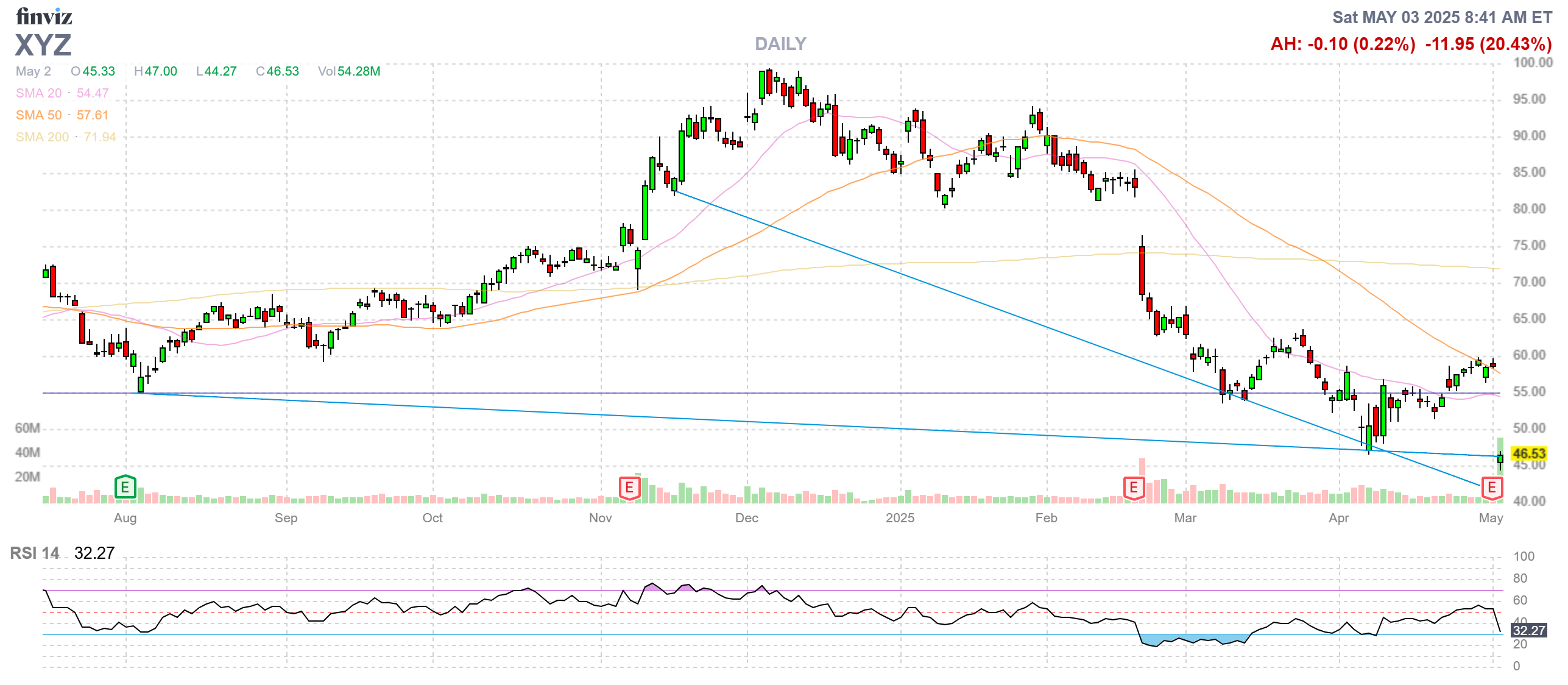Click the after-hours AH change text

coord(1343,44)
